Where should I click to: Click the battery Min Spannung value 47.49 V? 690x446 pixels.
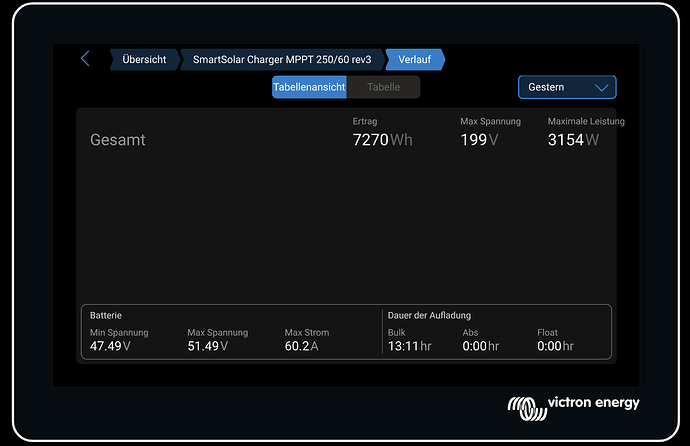coord(110,346)
